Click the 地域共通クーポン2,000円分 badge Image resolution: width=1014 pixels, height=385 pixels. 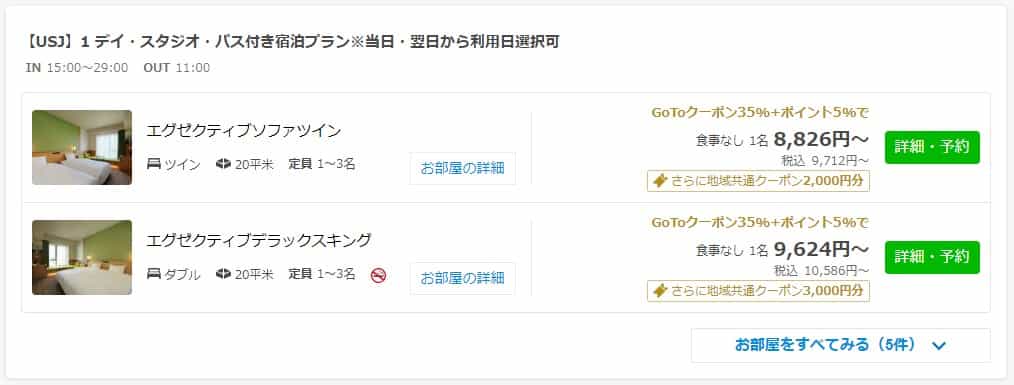point(758,181)
